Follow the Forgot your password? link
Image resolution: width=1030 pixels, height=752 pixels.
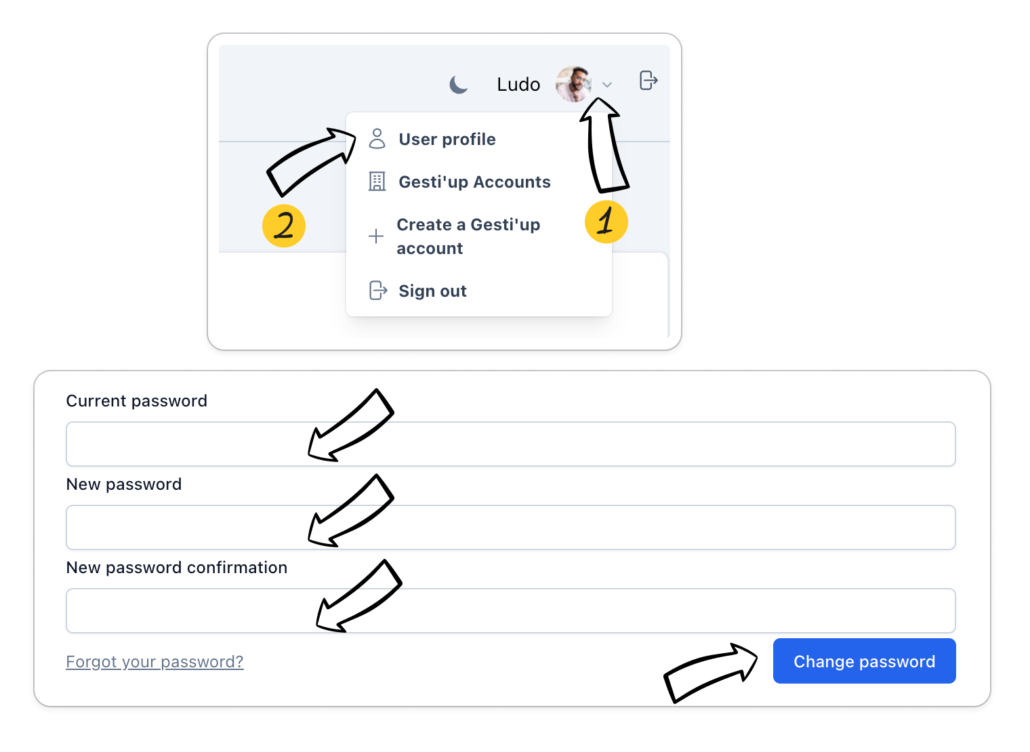point(154,662)
